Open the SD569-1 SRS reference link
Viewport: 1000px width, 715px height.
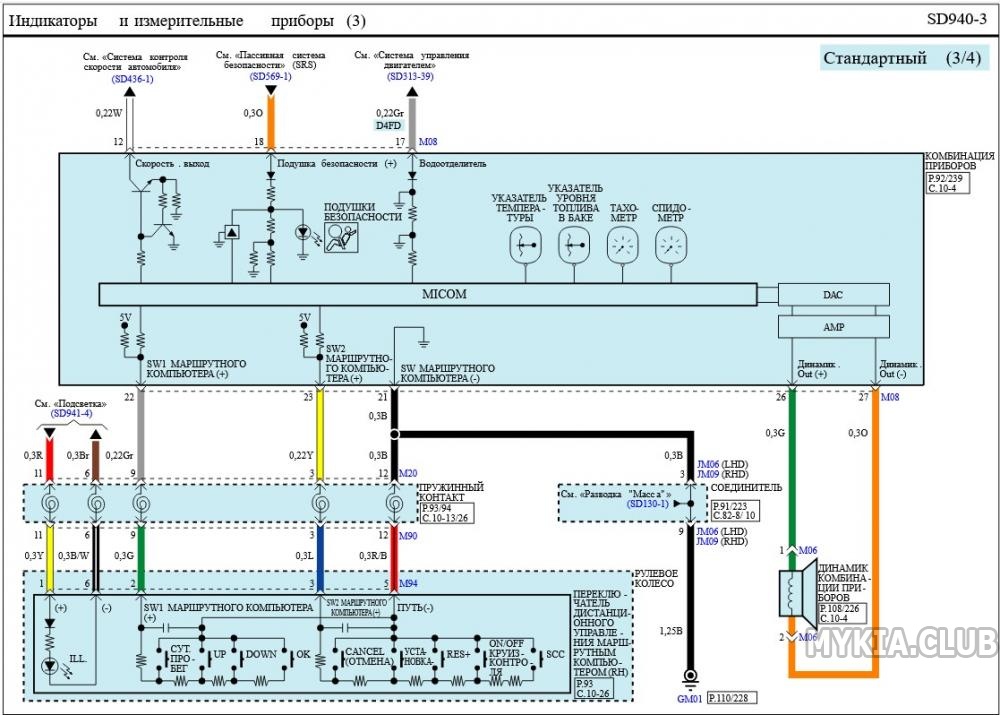click(x=270, y=77)
